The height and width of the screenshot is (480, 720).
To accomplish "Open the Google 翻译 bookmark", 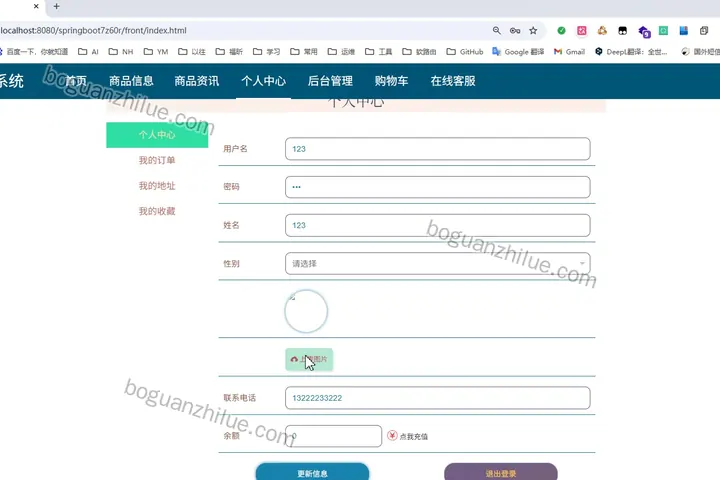I will [518, 51].
